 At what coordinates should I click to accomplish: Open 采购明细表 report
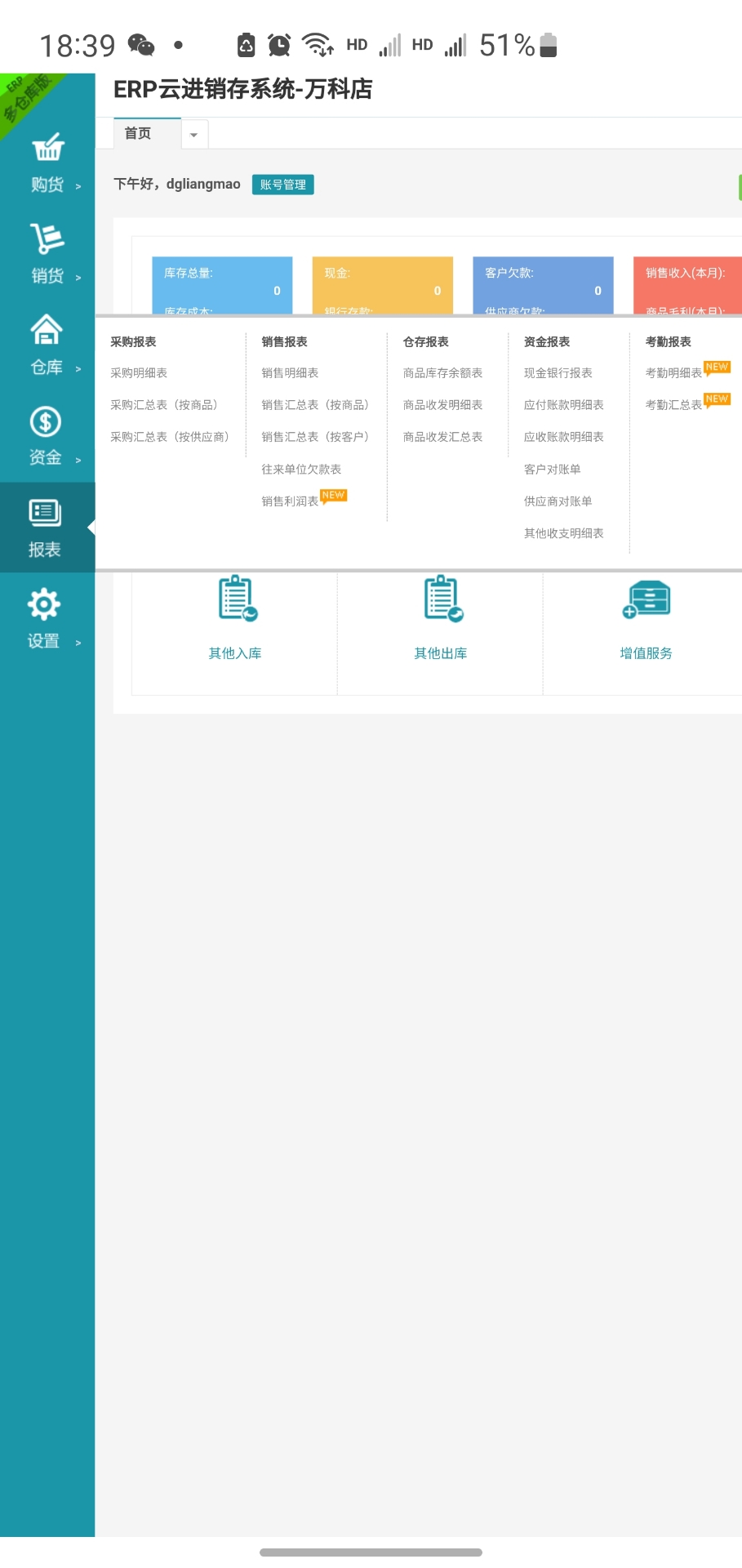coord(139,373)
